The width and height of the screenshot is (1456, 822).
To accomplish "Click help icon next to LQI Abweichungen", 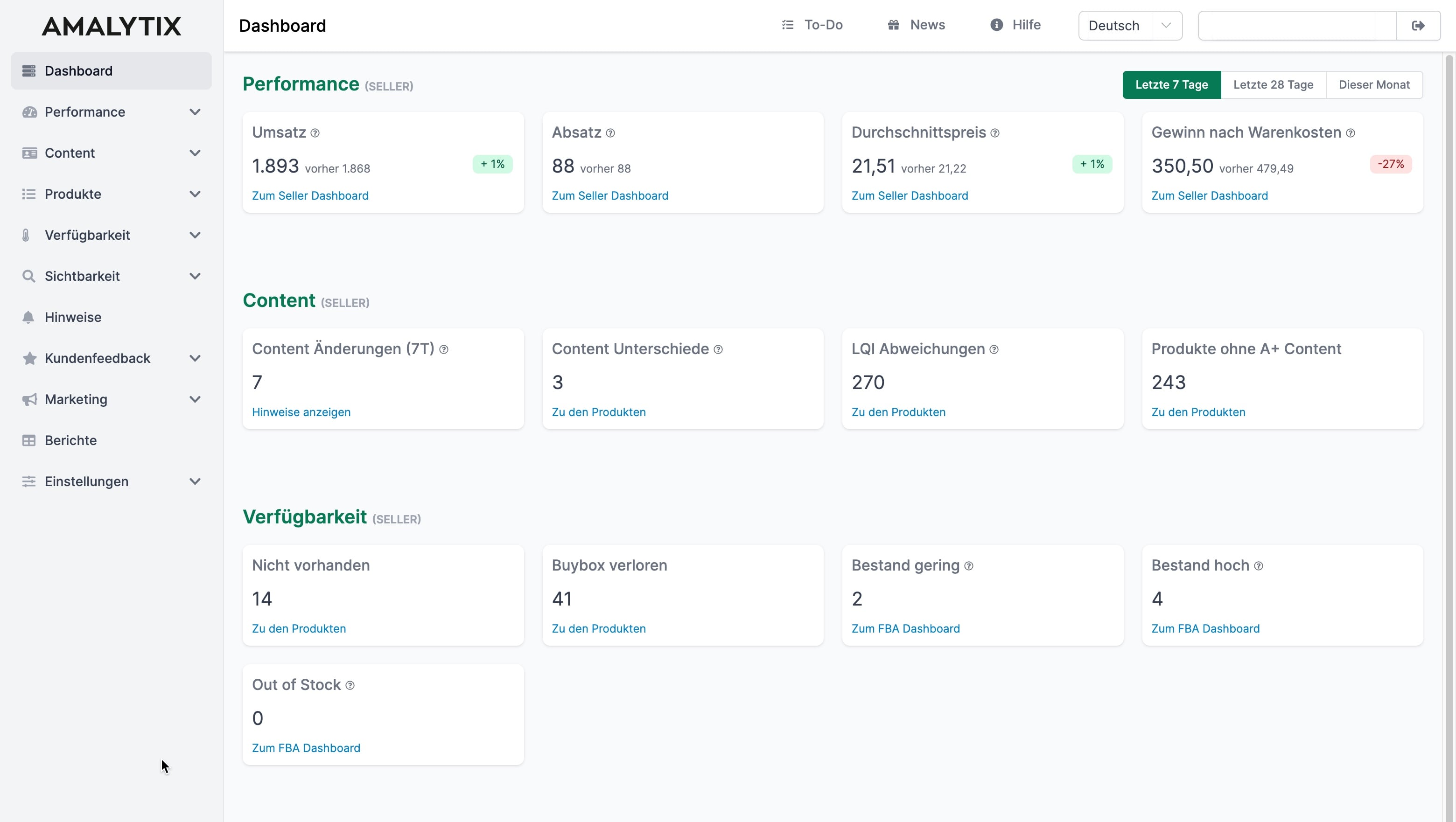I will (x=994, y=350).
